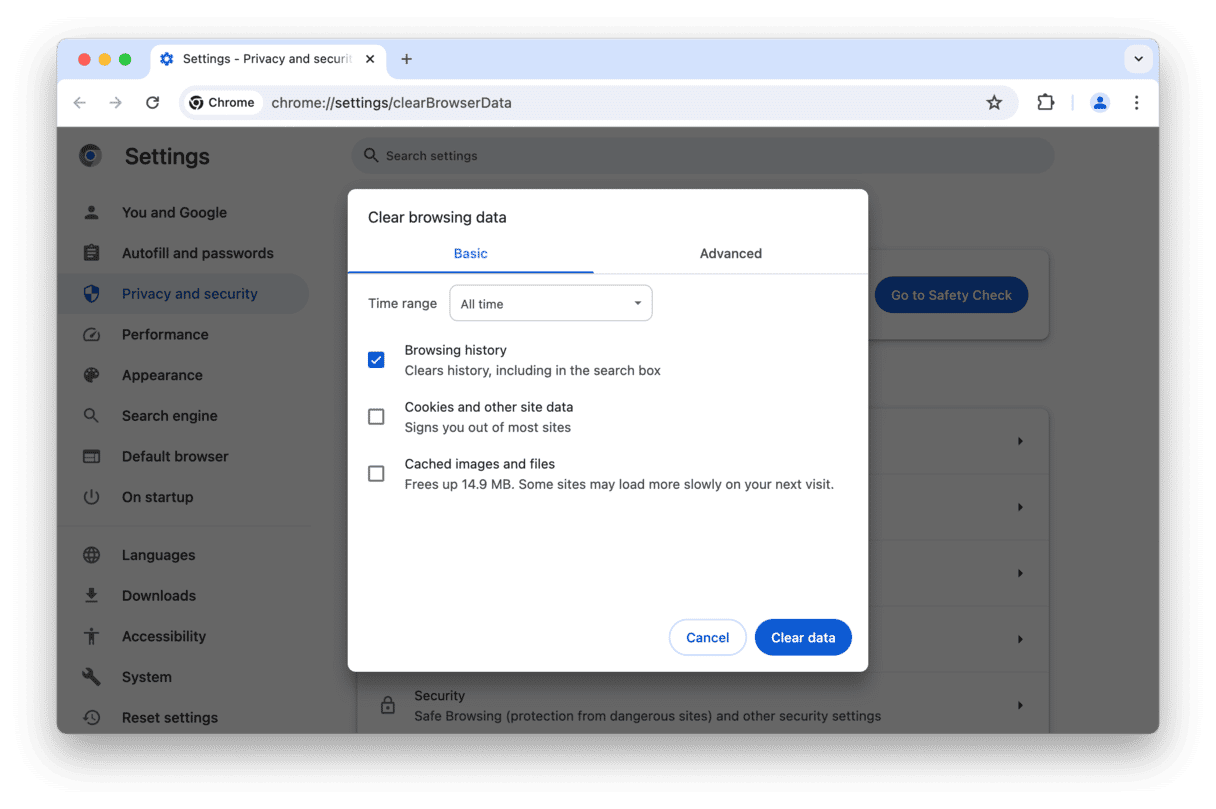Cancel the Clear browsing data dialog
The width and height of the screenshot is (1216, 809).
tap(707, 637)
